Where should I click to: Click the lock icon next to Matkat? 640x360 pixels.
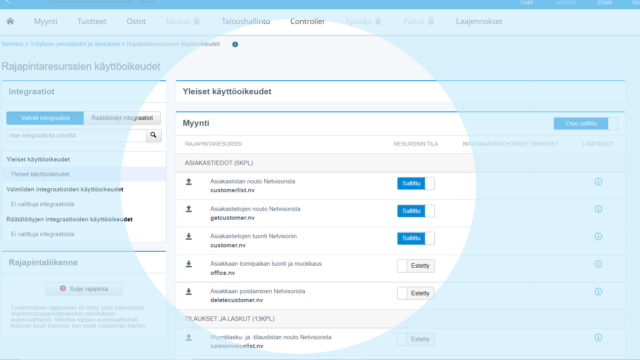click(196, 21)
